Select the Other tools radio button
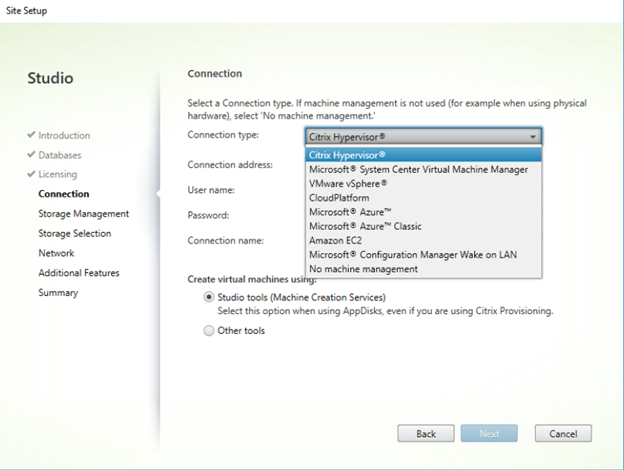 point(209,331)
